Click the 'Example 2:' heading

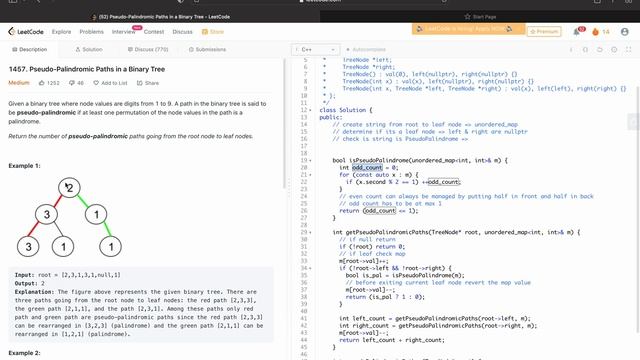pyautogui.click(x=24, y=353)
